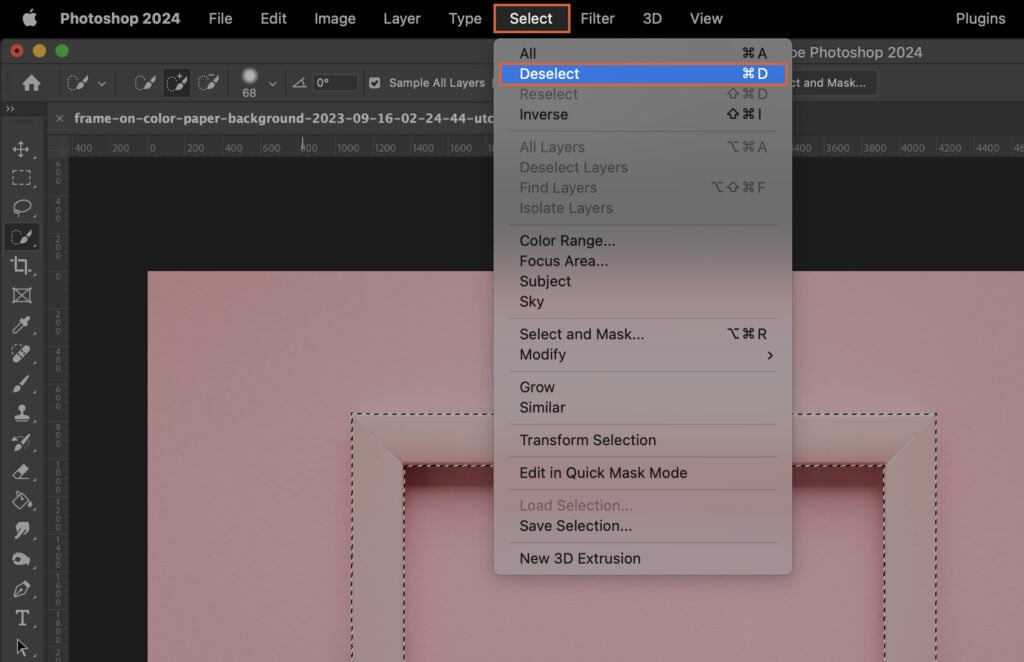Click the View menu
This screenshot has width=1024, height=662.
pos(705,18)
